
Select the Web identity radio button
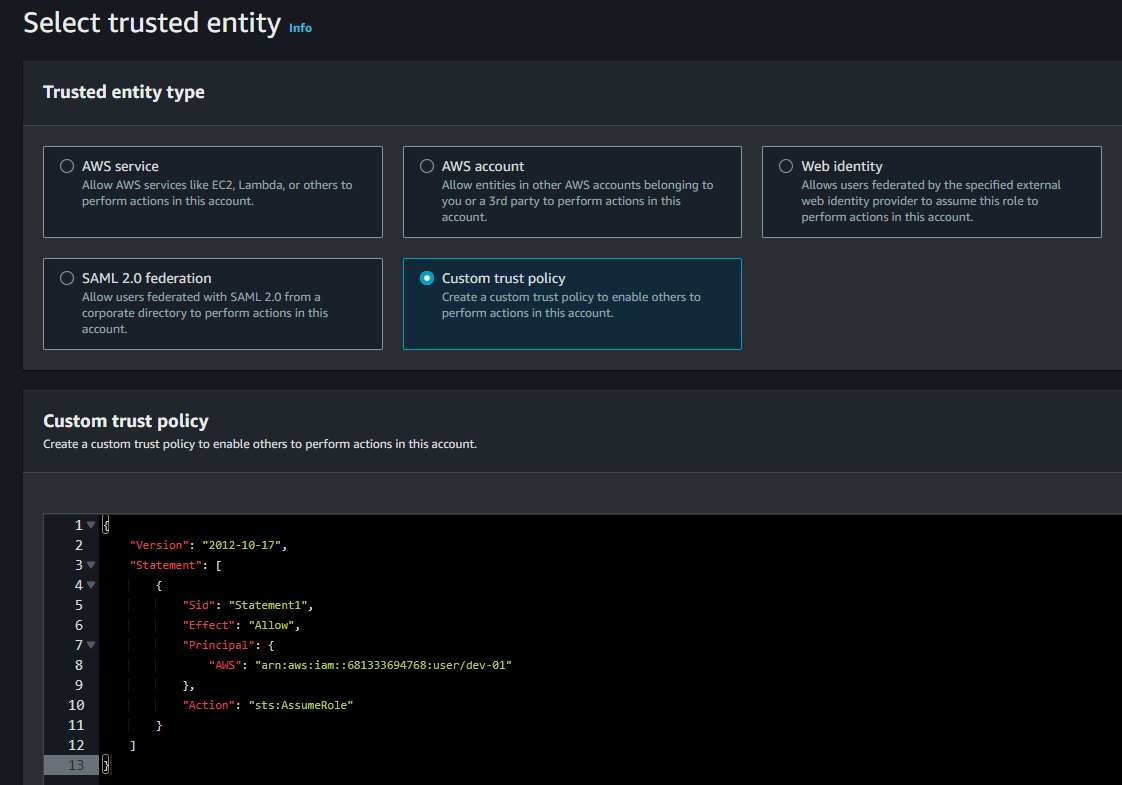[x=786, y=166]
